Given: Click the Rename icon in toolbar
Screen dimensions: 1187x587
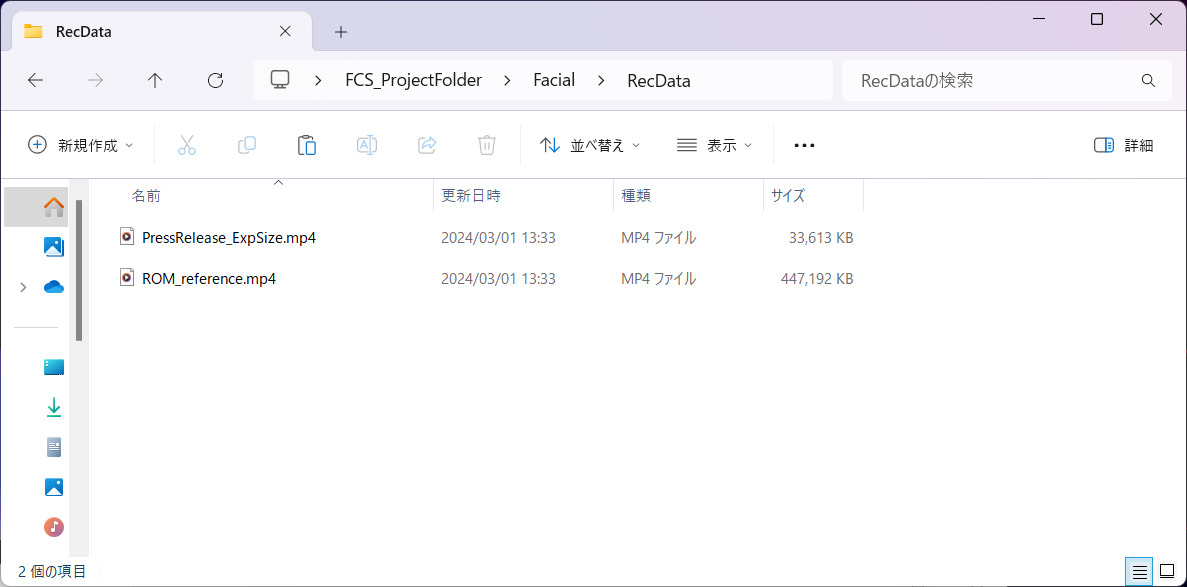Looking at the screenshot, I should (367, 145).
